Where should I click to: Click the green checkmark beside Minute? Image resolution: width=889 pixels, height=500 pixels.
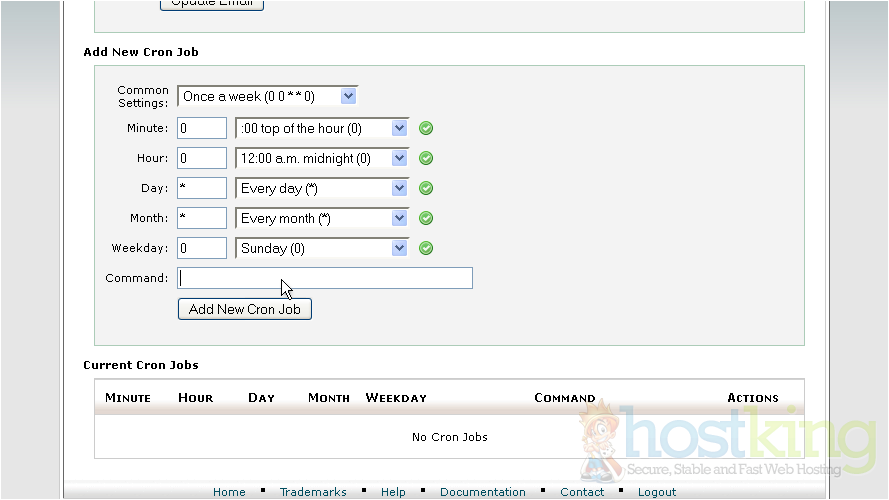426,128
